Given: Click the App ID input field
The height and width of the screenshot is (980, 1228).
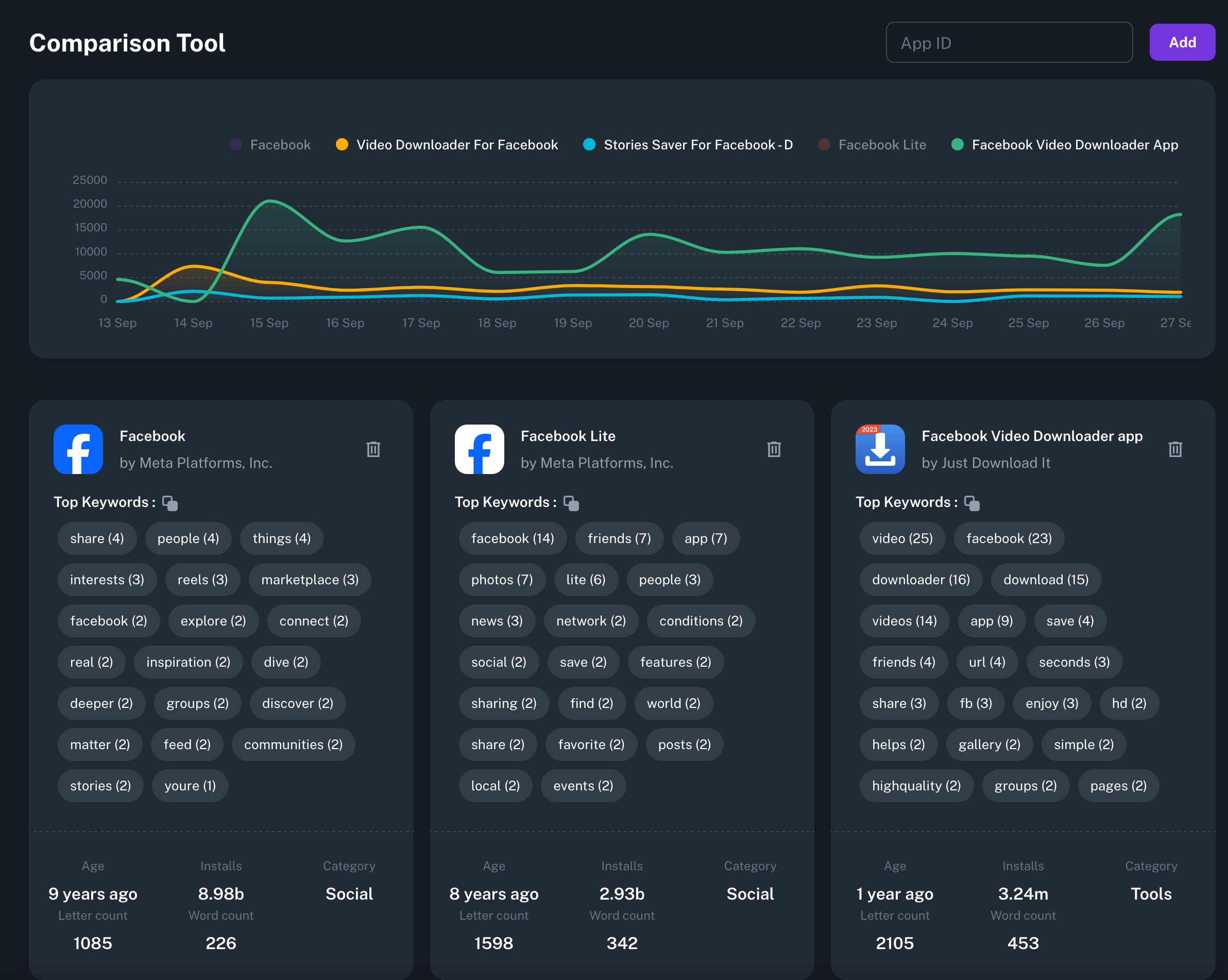Looking at the screenshot, I should (x=1009, y=42).
